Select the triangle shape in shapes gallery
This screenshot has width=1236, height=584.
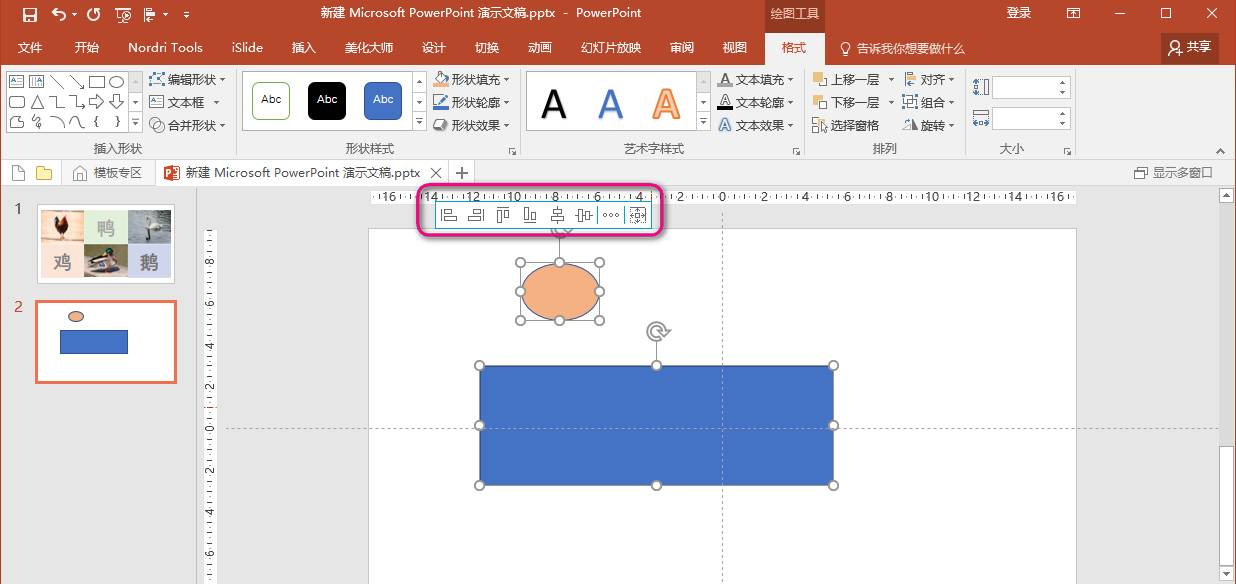pyautogui.click(x=37, y=102)
